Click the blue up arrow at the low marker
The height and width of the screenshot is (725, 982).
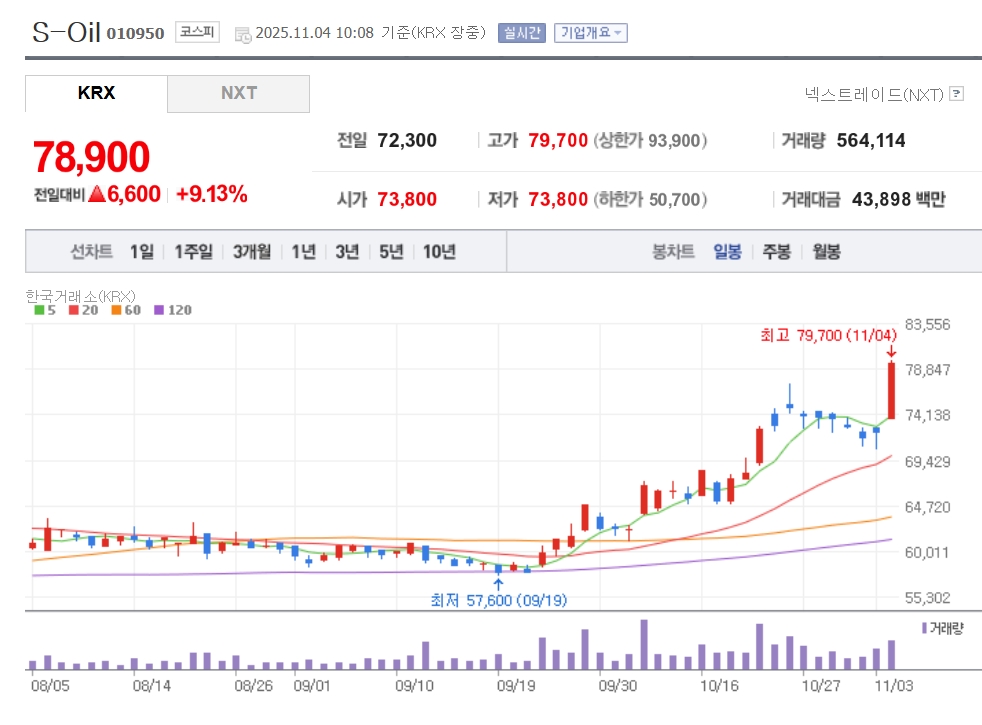coord(498,583)
